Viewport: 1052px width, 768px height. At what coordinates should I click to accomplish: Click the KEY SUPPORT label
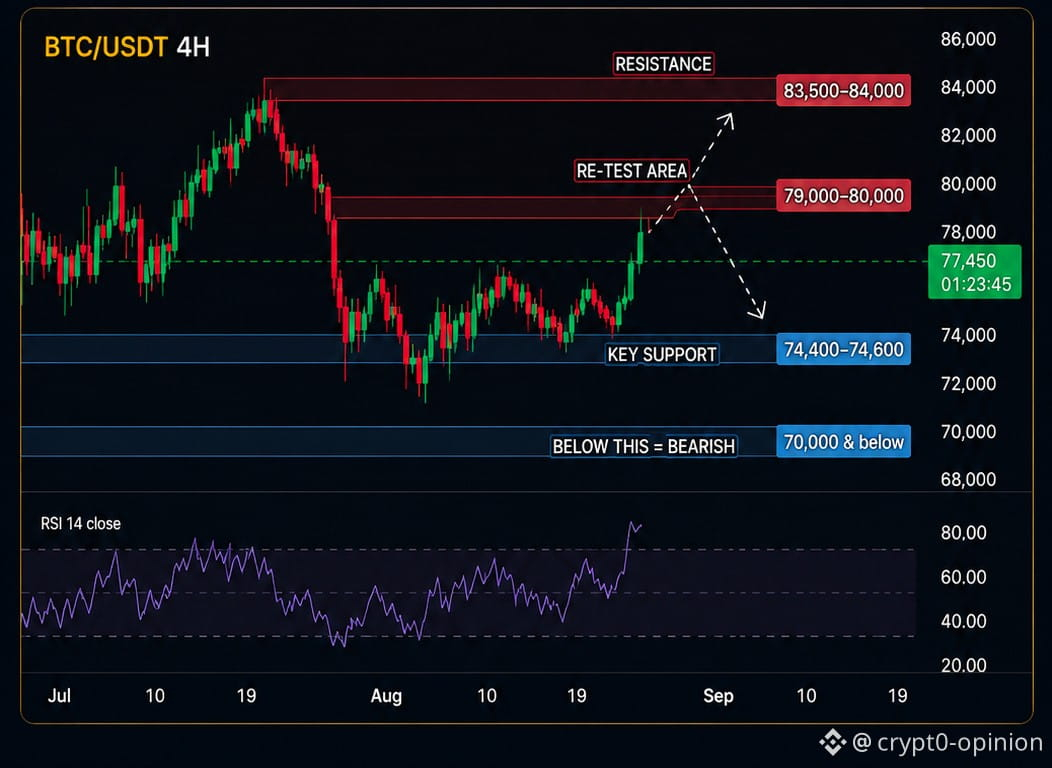pos(662,353)
